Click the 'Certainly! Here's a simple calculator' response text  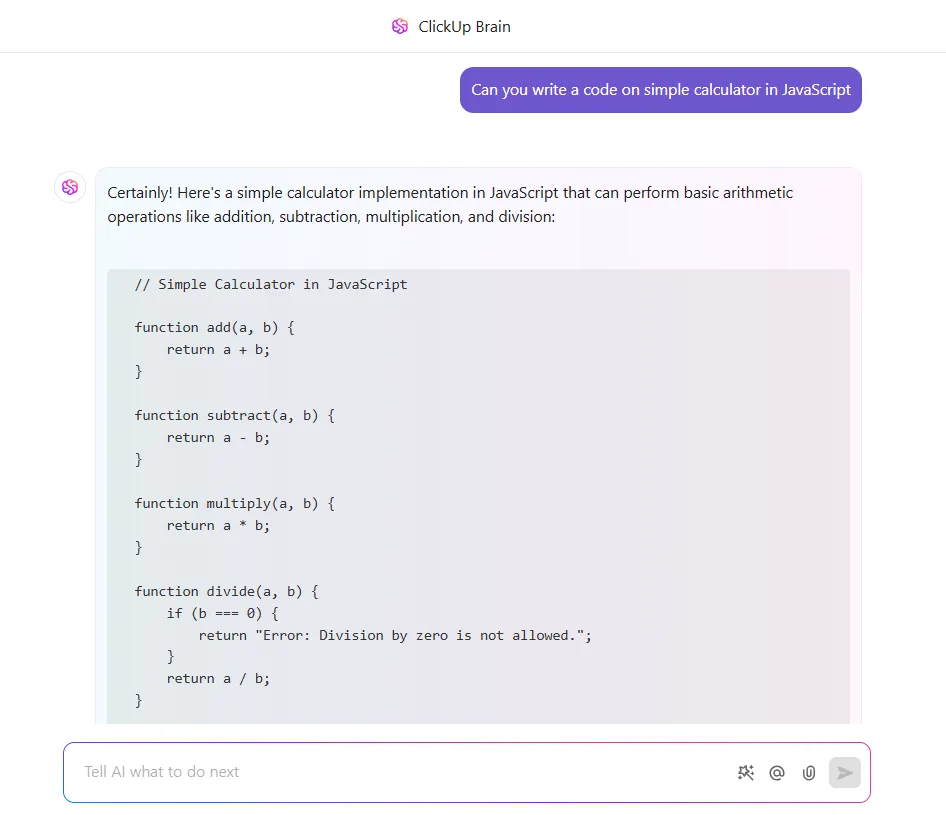coord(450,205)
